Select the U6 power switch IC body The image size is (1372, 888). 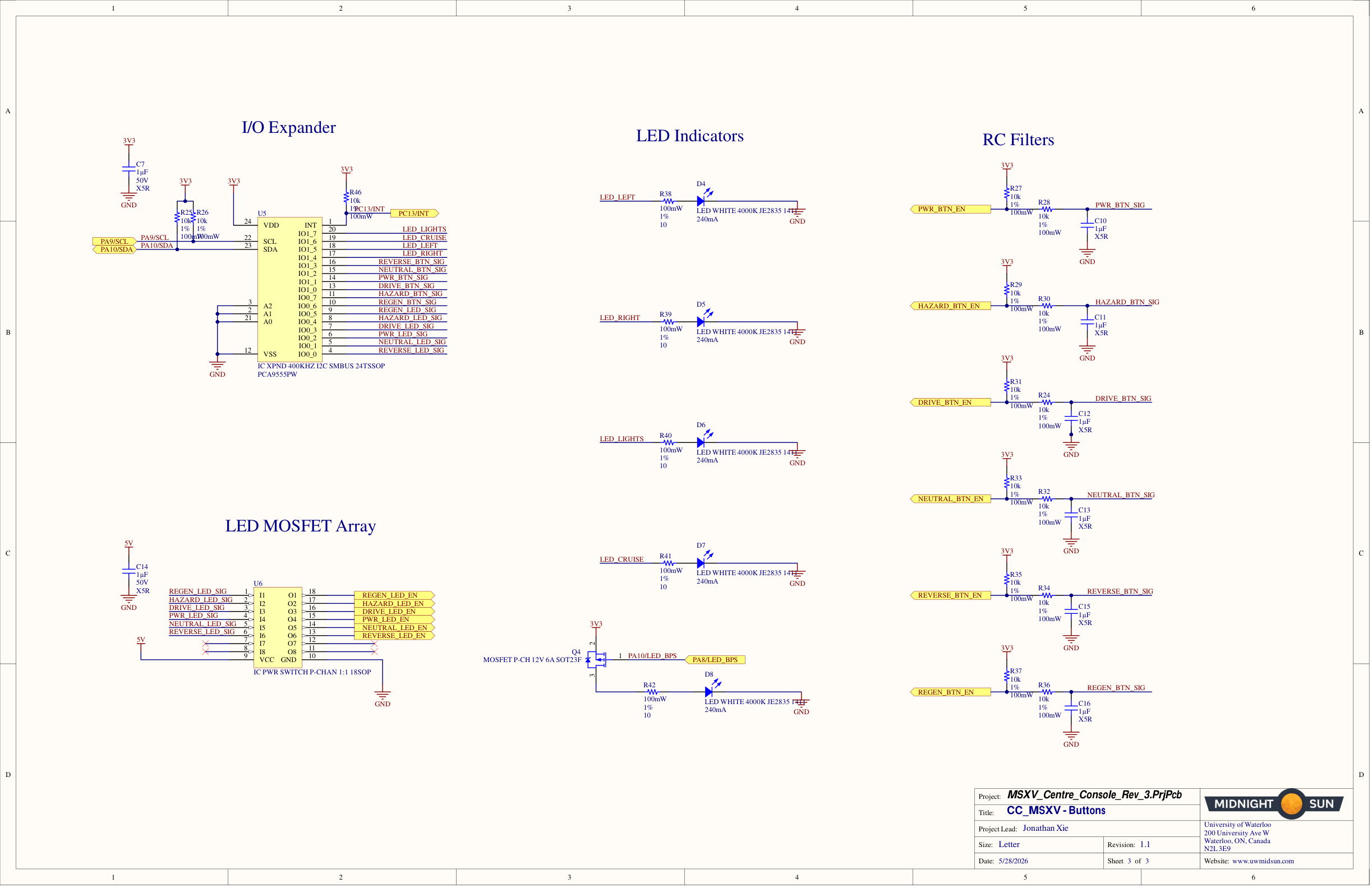tap(277, 627)
